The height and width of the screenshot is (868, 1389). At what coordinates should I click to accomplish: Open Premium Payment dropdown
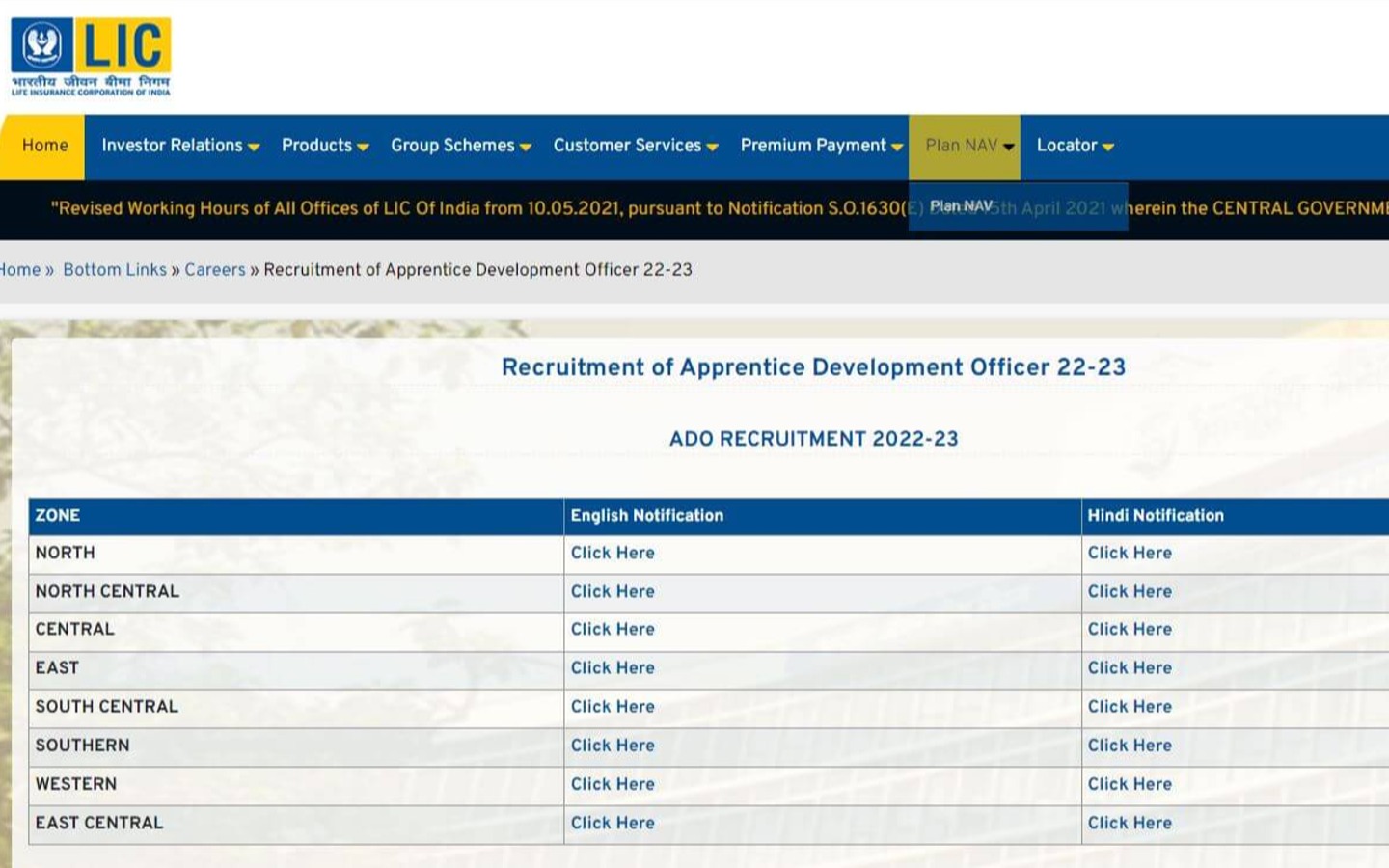tap(820, 146)
